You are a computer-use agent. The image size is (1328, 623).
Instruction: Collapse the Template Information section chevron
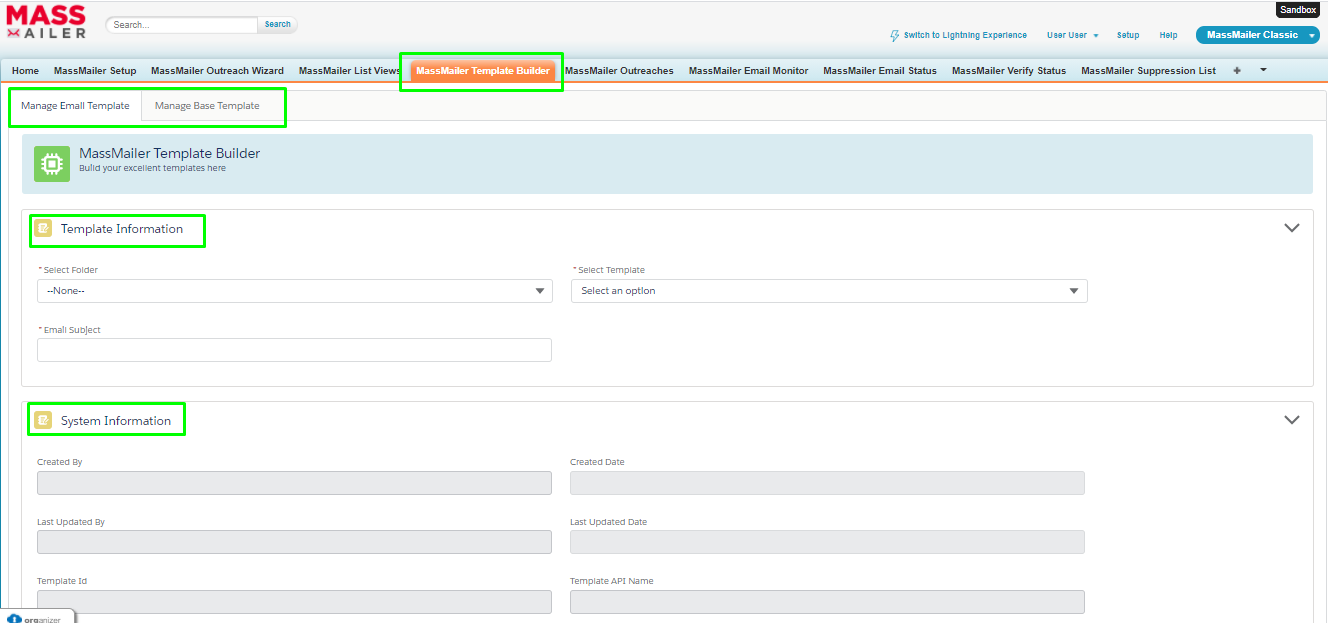coord(1292,227)
